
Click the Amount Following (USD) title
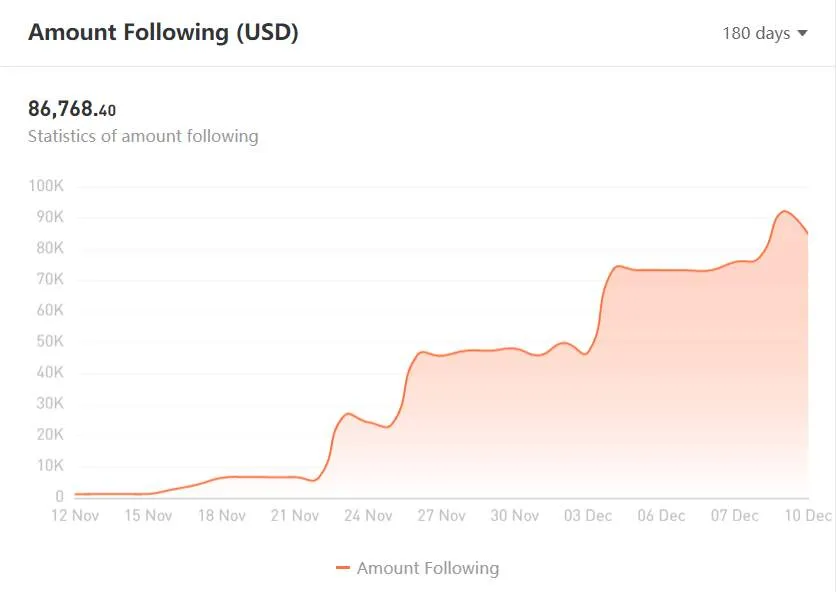163,32
